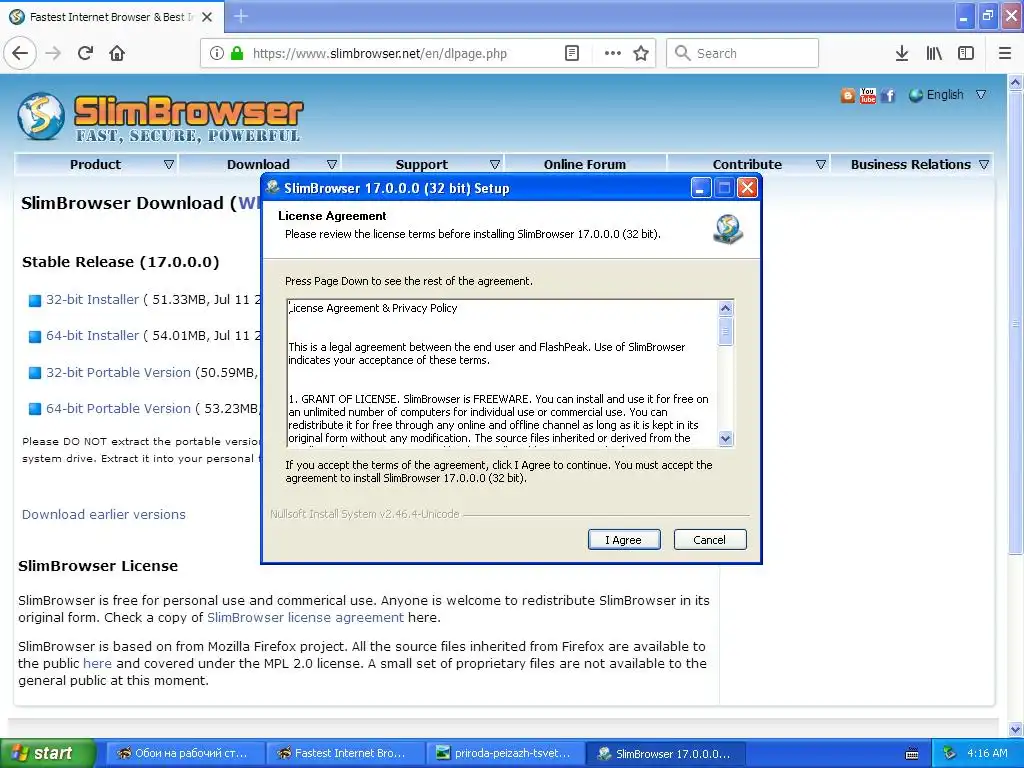
Task: Toggle the sidebar icon in toolbar
Action: (x=966, y=53)
